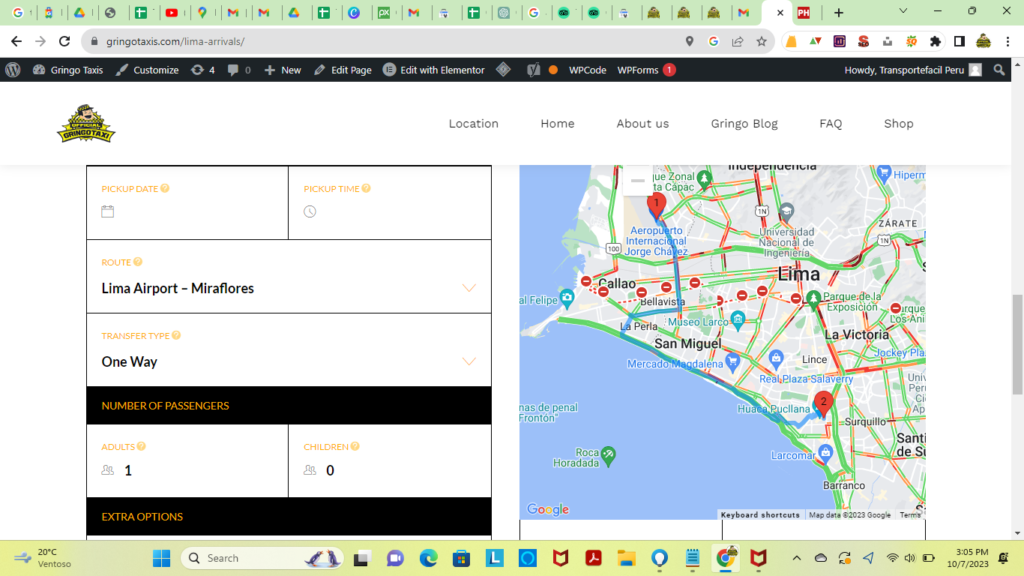Click the Adults count field showing 1
1024x576 pixels.
point(187,461)
